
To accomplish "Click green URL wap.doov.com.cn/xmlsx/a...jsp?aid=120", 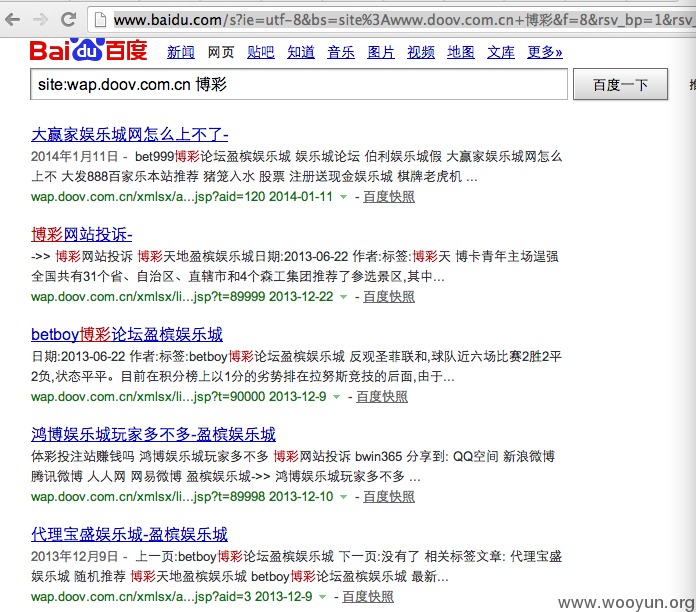I will point(148,197).
